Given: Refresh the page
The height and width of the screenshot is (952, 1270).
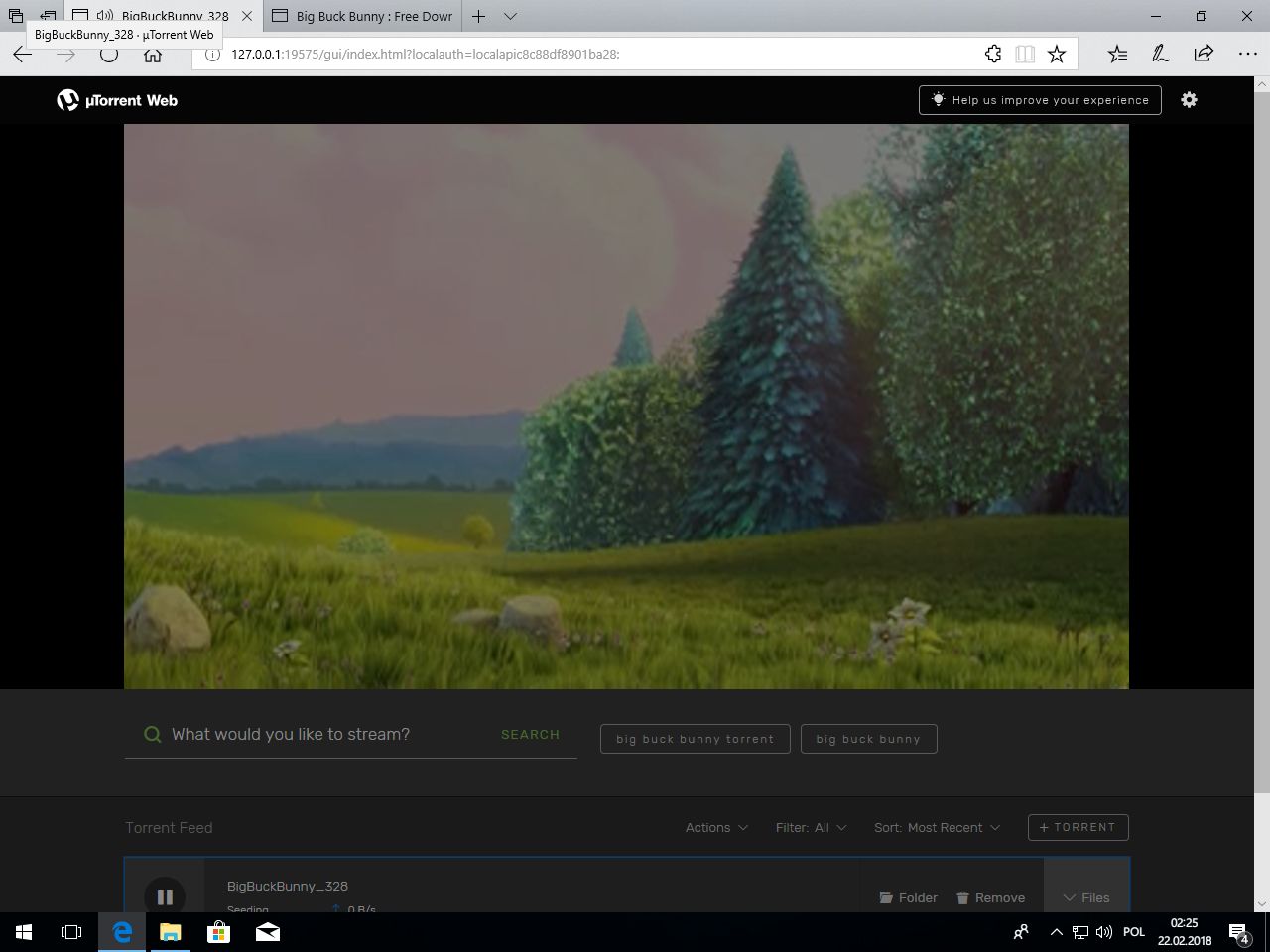Looking at the screenshot, I should [x=109, y=55].
